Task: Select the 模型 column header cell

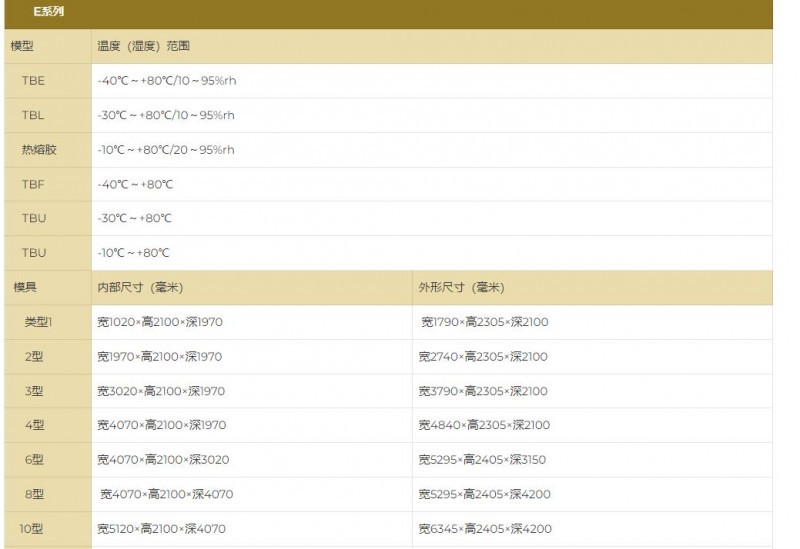Action: (x=48, y=46)
